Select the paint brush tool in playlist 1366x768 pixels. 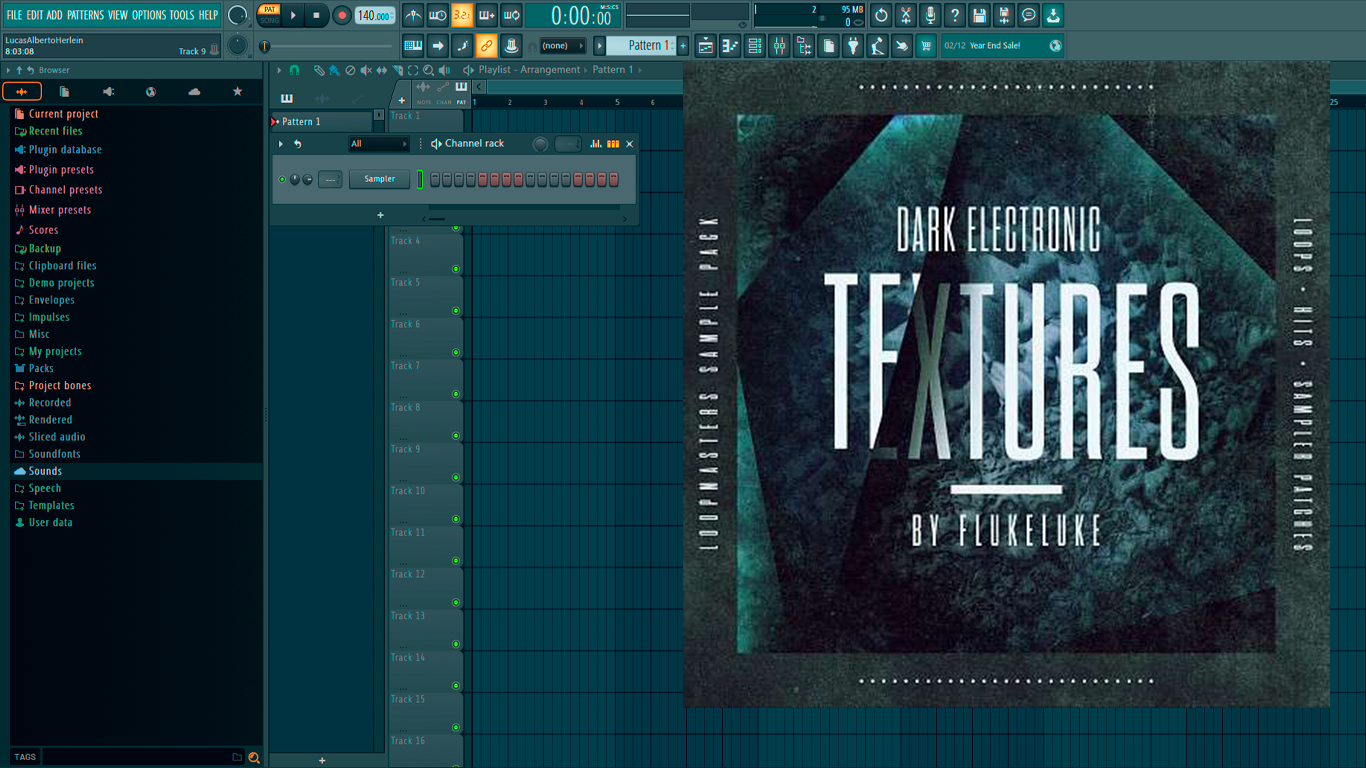334,70
